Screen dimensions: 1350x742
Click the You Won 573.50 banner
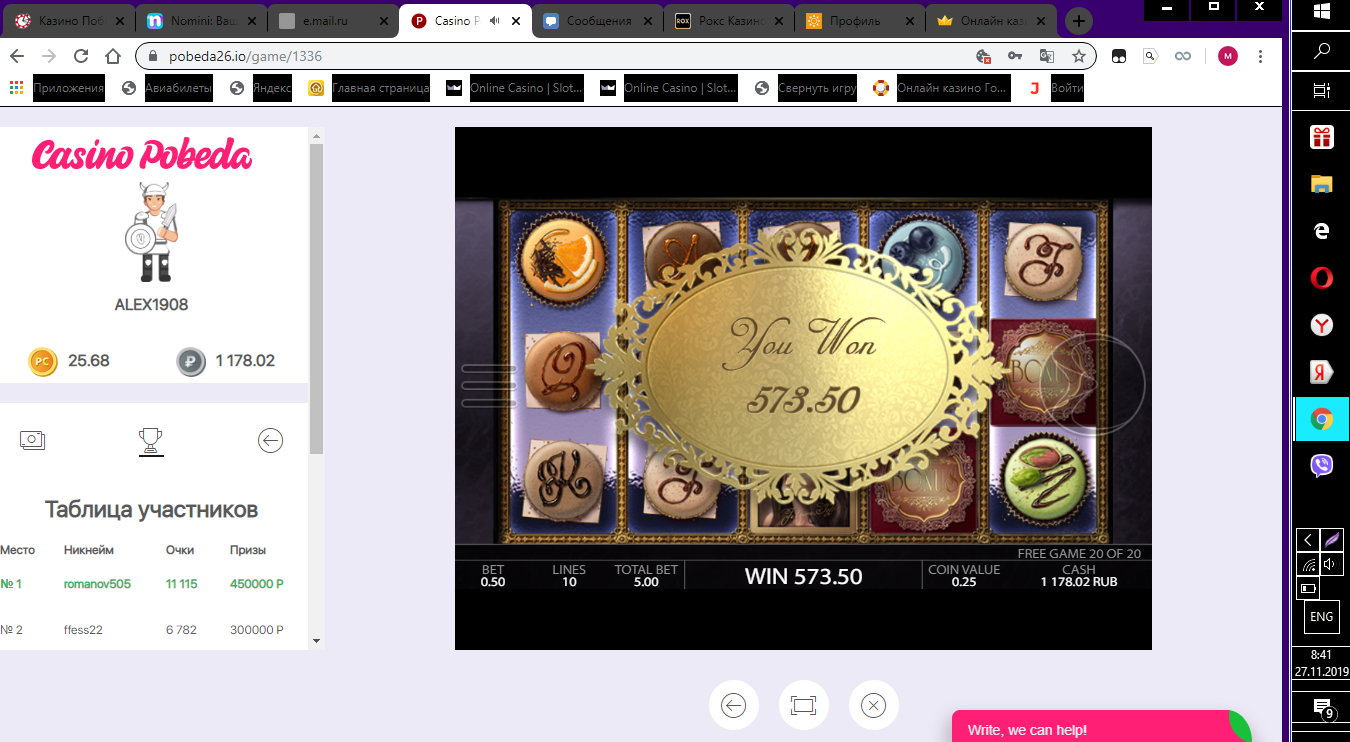(797, 365)
